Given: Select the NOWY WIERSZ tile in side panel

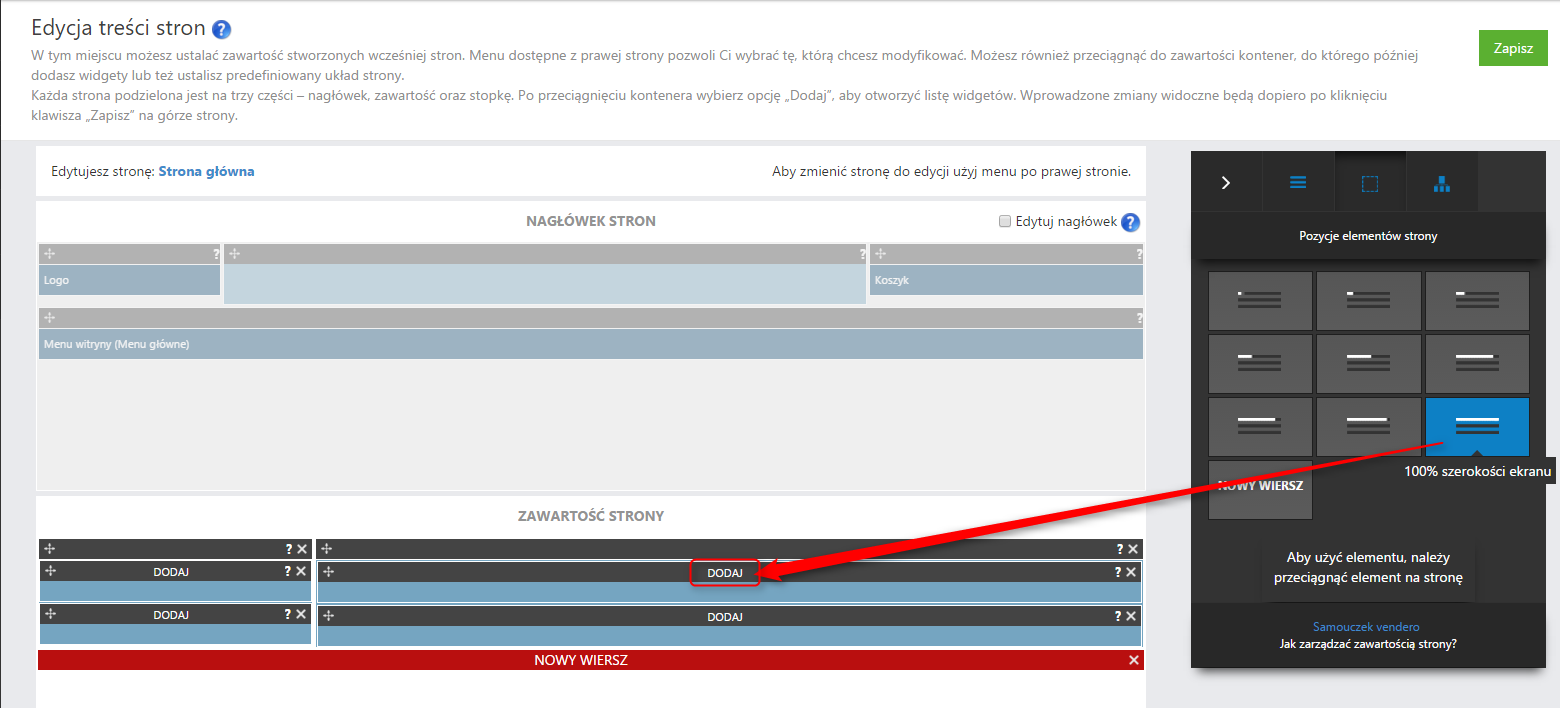Looking at the screenshot, I should [x=1260, y=489].
